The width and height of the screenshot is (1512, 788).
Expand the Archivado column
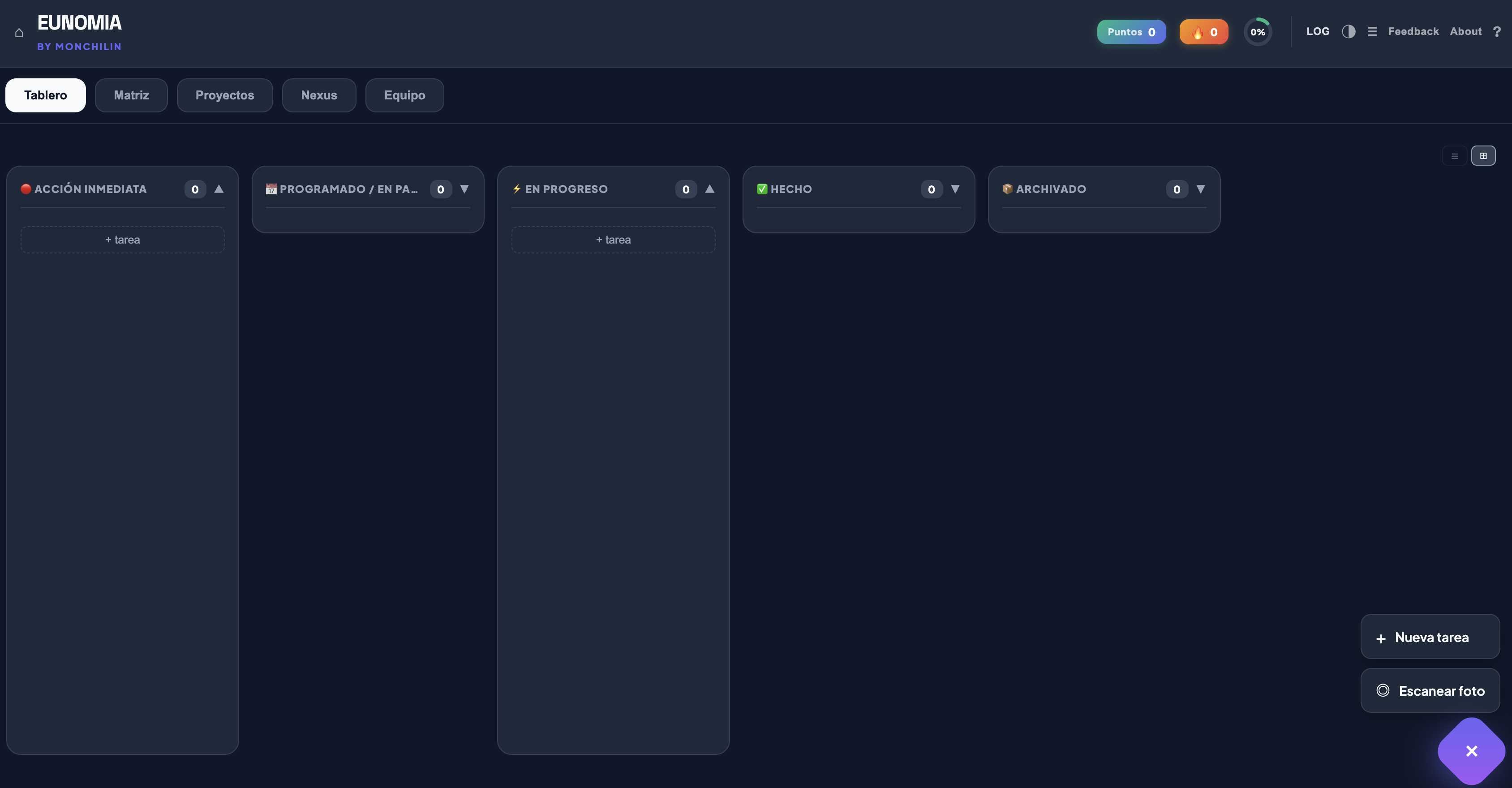1200,189
